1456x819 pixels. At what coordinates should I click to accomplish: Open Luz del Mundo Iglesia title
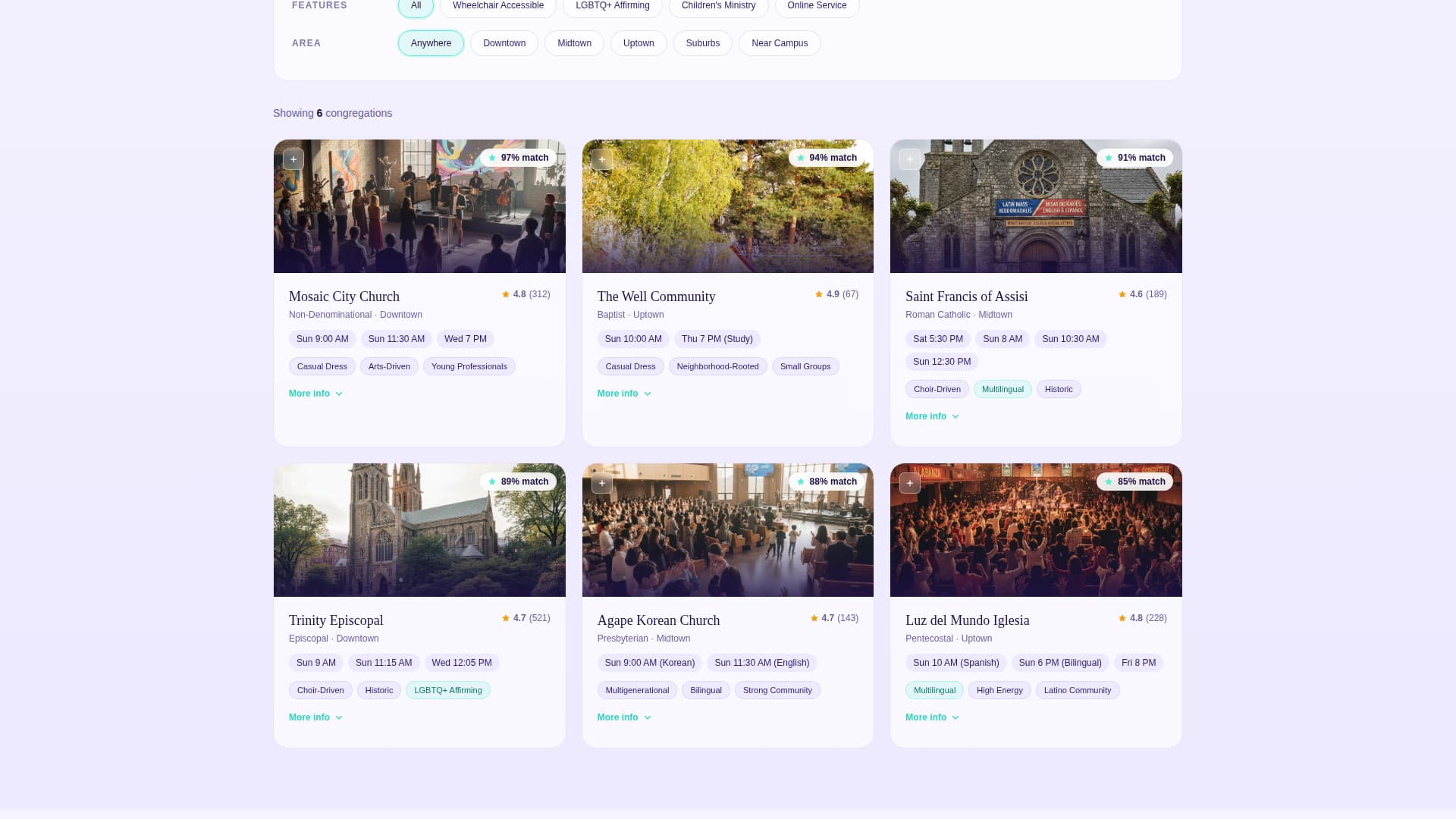[968, 620]
